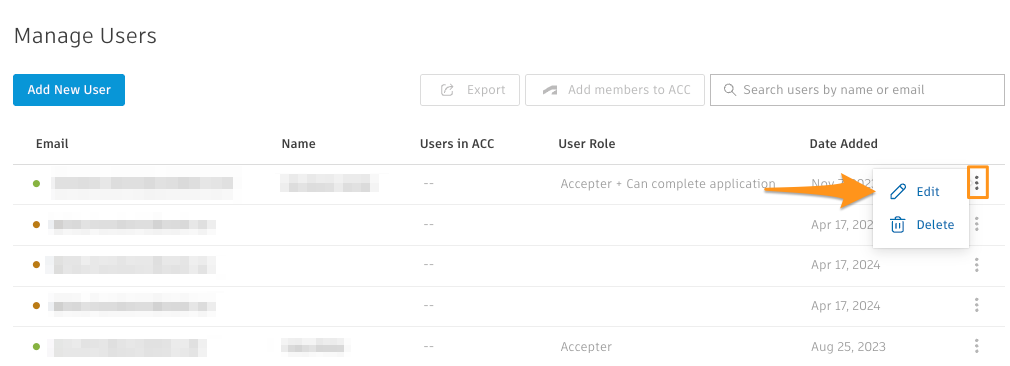Open three-dot menu for third user row

click(x=977, y=265)
